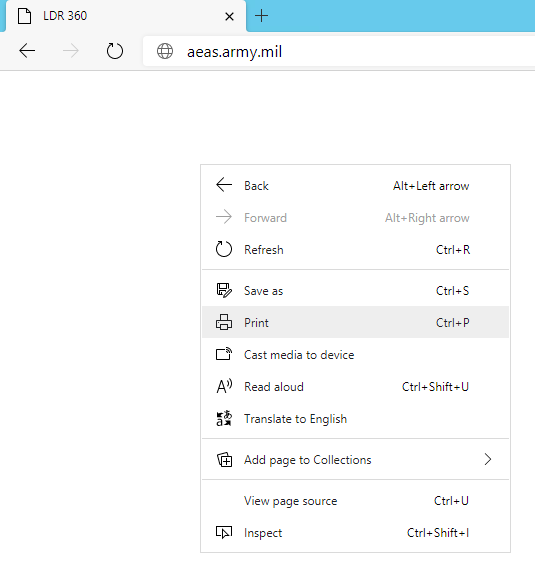Click the Translate language icon
Viewport: 535px width, 574px height.
tap(224, 418)
